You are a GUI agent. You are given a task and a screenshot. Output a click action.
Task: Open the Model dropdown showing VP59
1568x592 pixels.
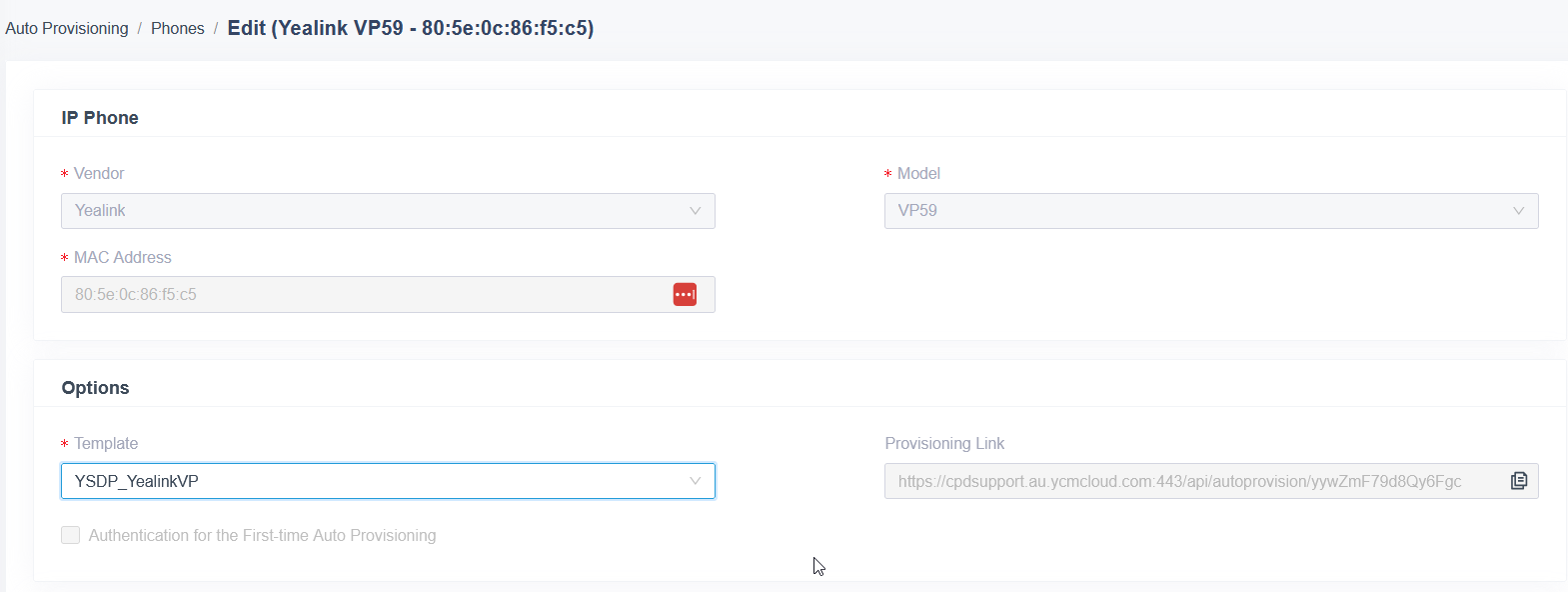[x=1211, y=211]
